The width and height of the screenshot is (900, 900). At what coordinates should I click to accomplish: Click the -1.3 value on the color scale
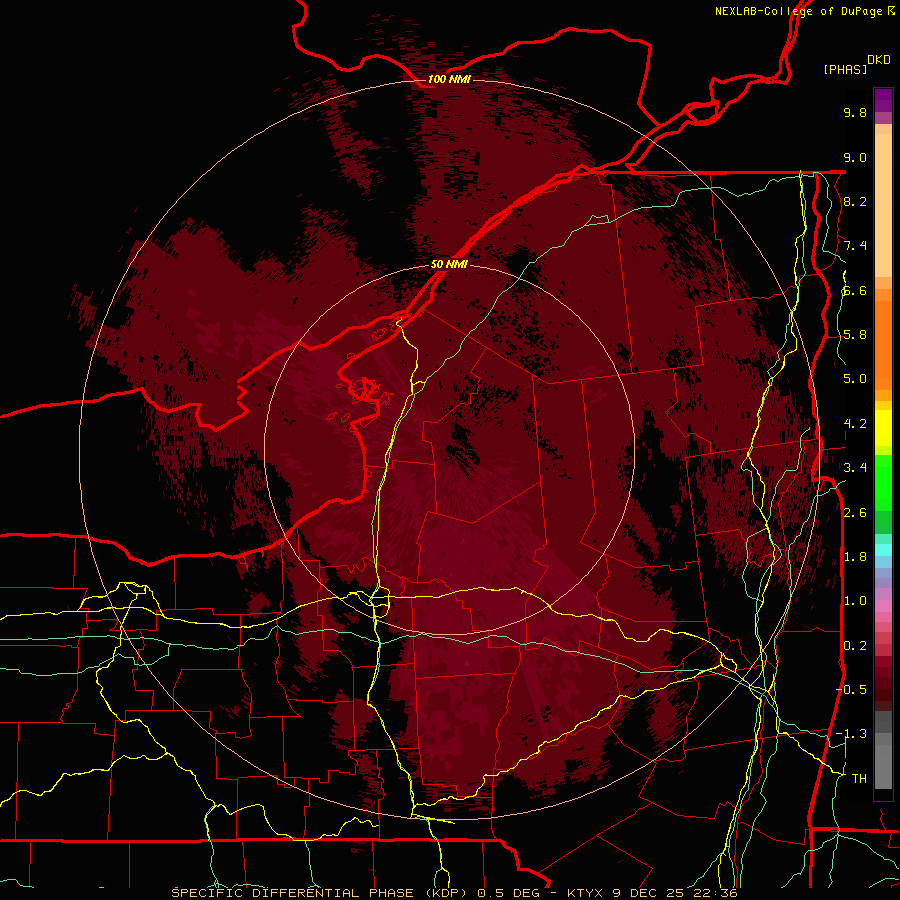(x=851, y=734)
